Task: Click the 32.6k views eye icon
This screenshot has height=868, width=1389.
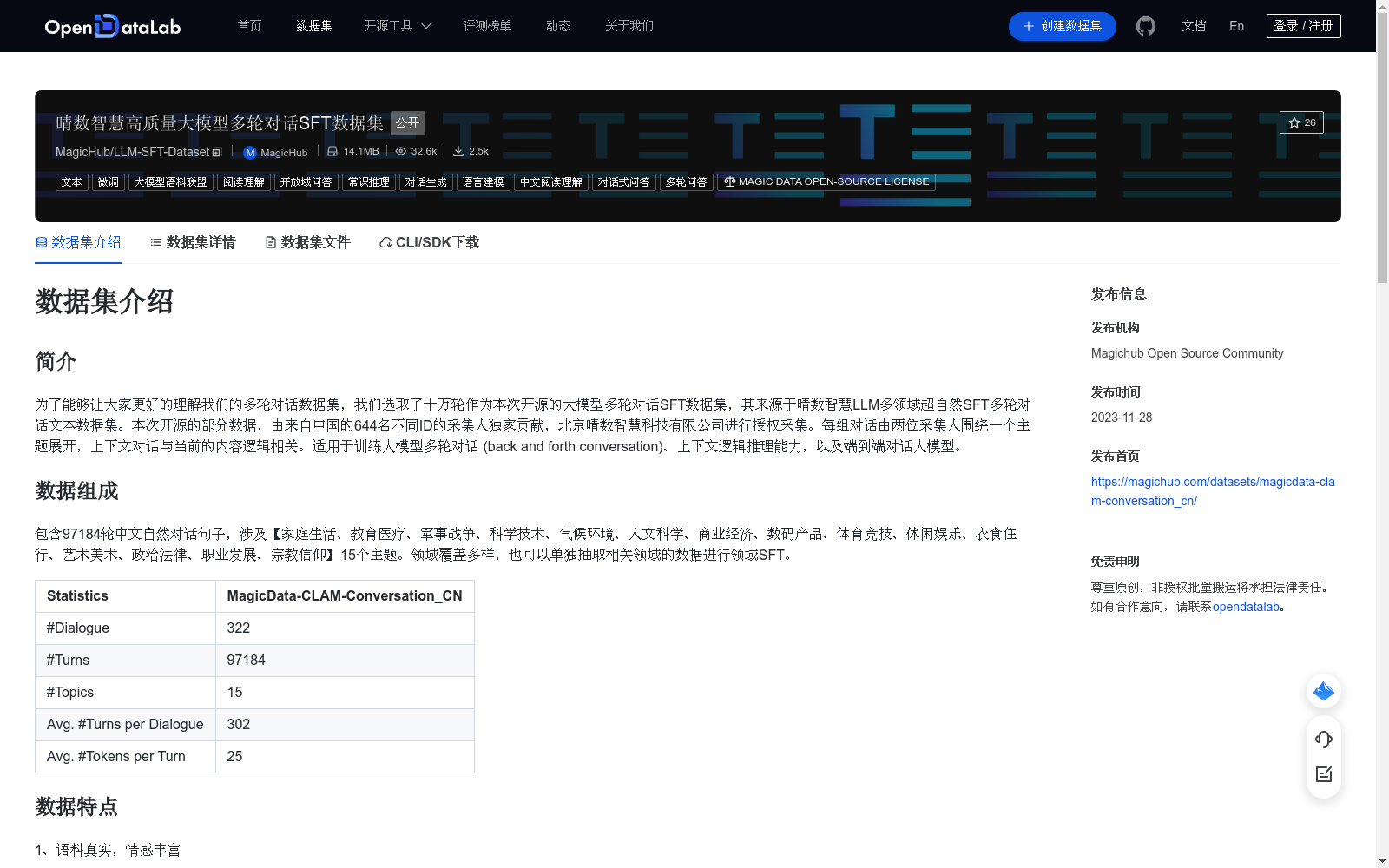Action: point(401,151)
